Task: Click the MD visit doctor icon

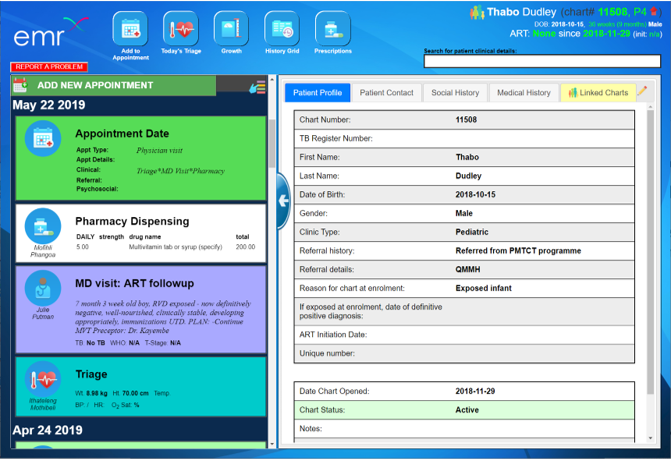Action: pos(43,287)
